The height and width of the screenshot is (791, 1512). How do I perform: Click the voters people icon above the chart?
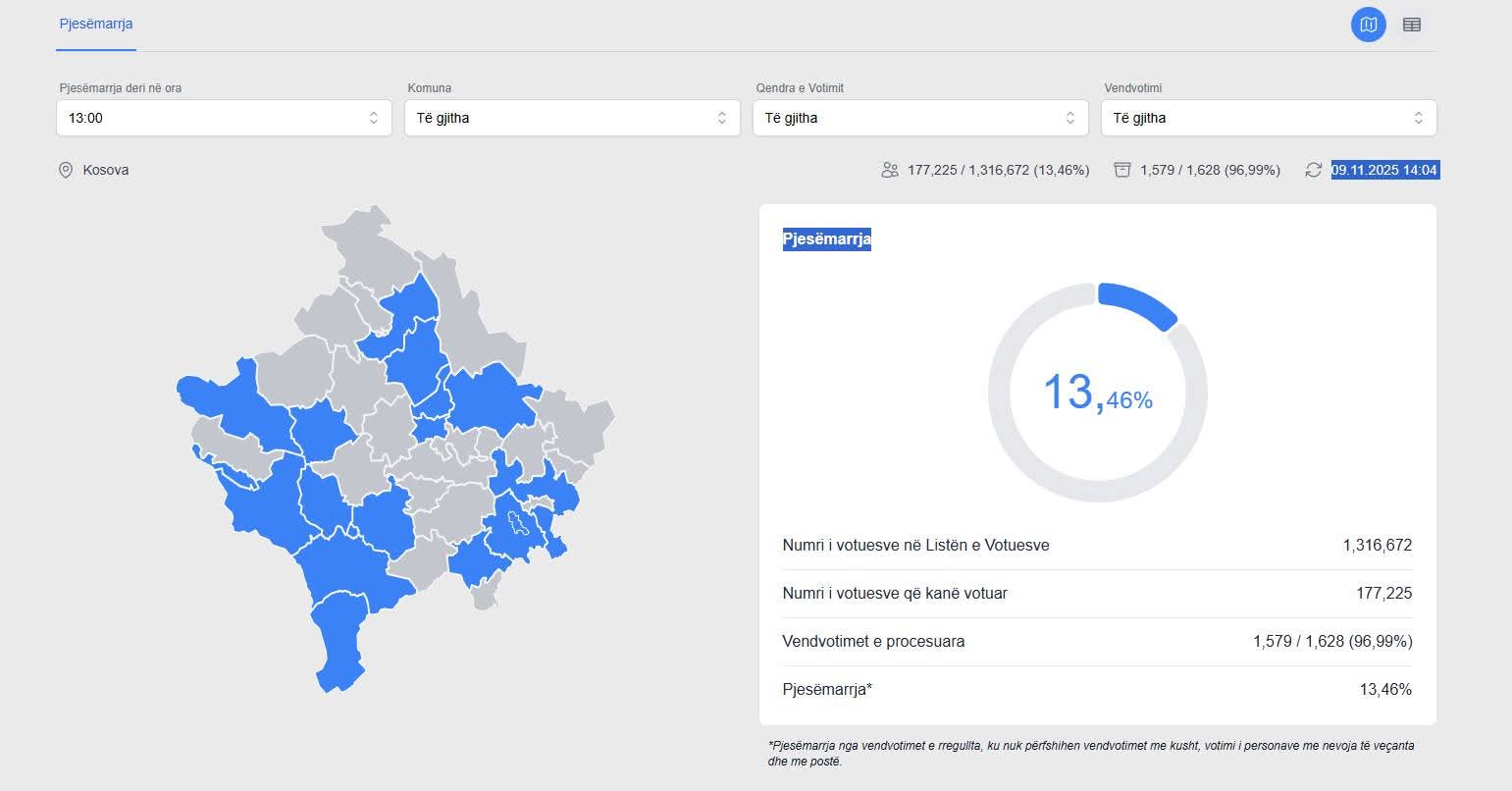coord(890,170)
